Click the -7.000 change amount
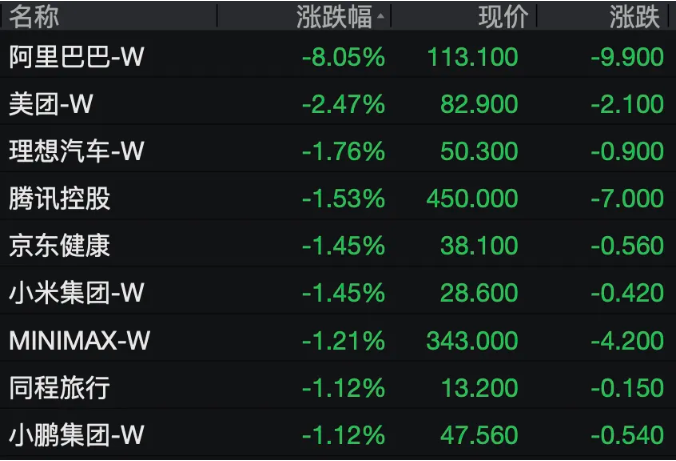676x461 pixels. point(627,199)
